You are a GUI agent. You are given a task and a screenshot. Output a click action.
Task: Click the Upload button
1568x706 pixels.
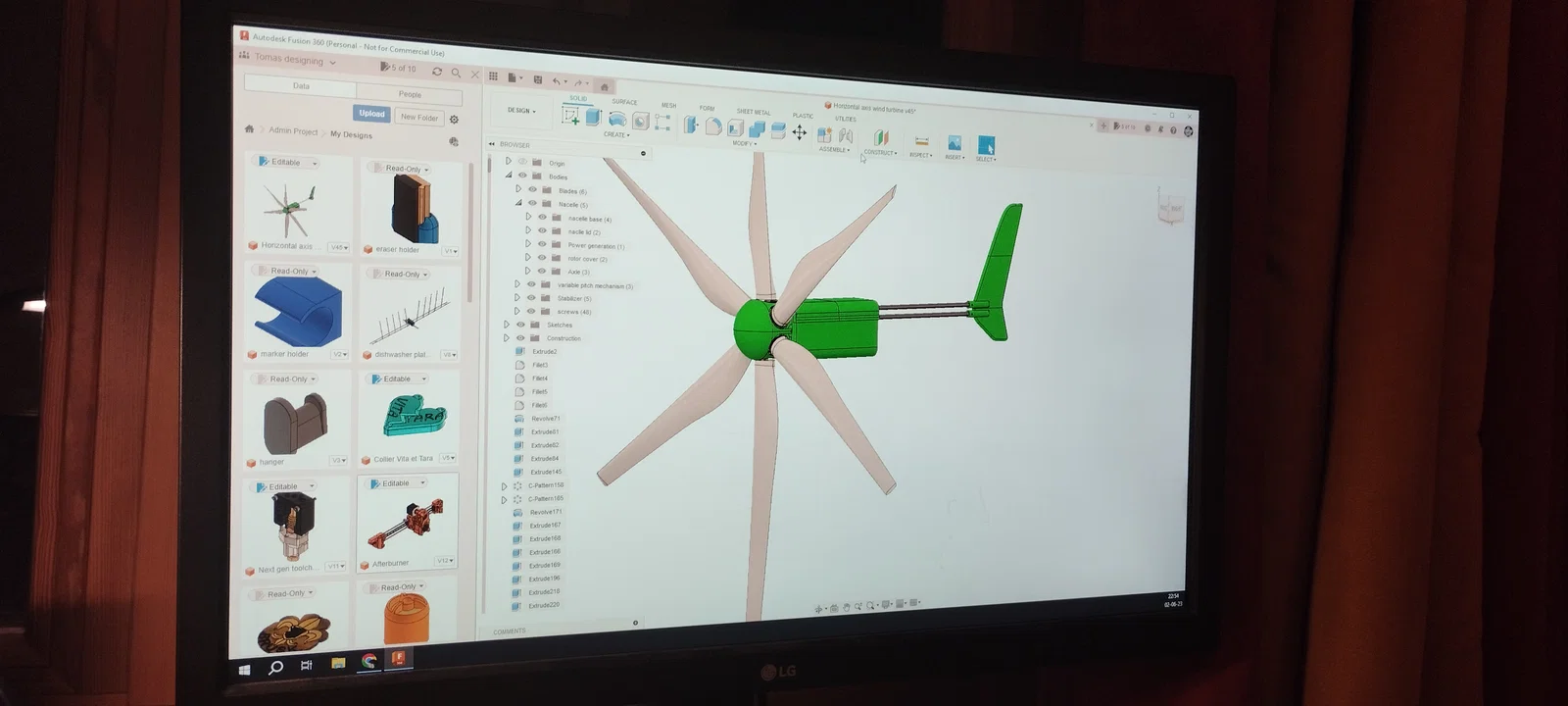pyautogui.click(x=371, y=113)
